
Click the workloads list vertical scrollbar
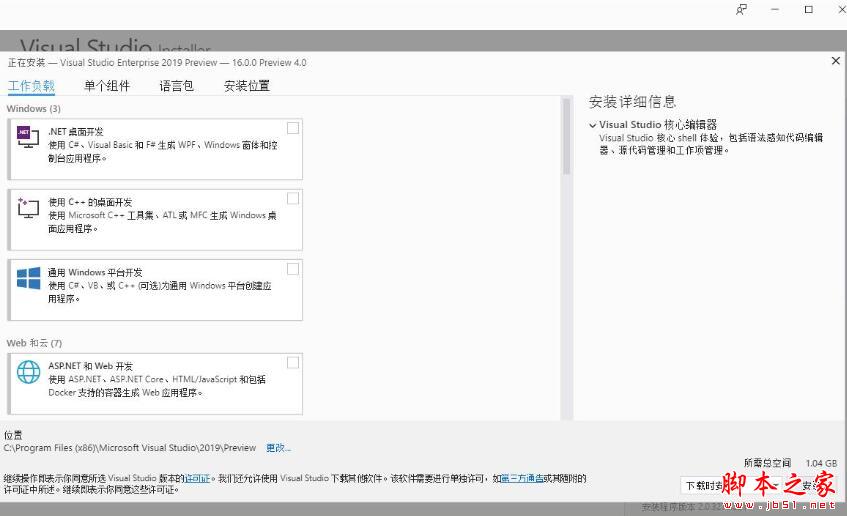566,137
